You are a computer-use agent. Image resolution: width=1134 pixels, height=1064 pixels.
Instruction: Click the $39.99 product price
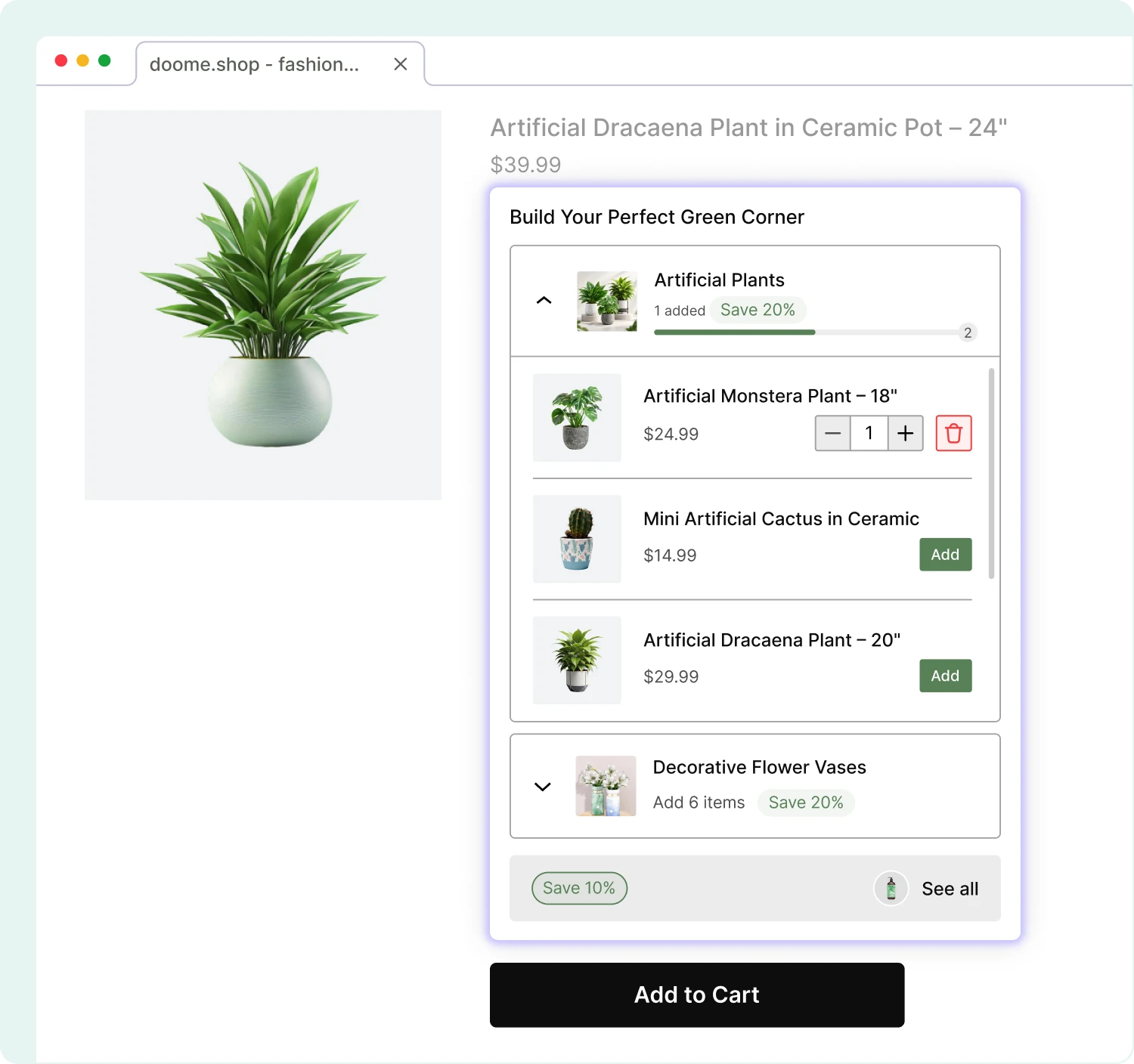tap(526, 165)
